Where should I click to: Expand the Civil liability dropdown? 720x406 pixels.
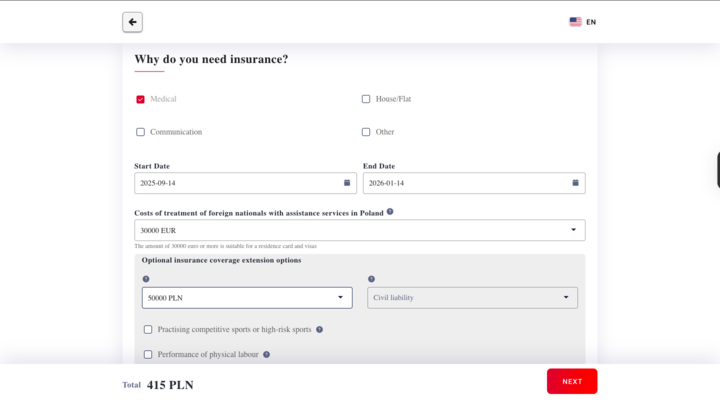point(472,298)
